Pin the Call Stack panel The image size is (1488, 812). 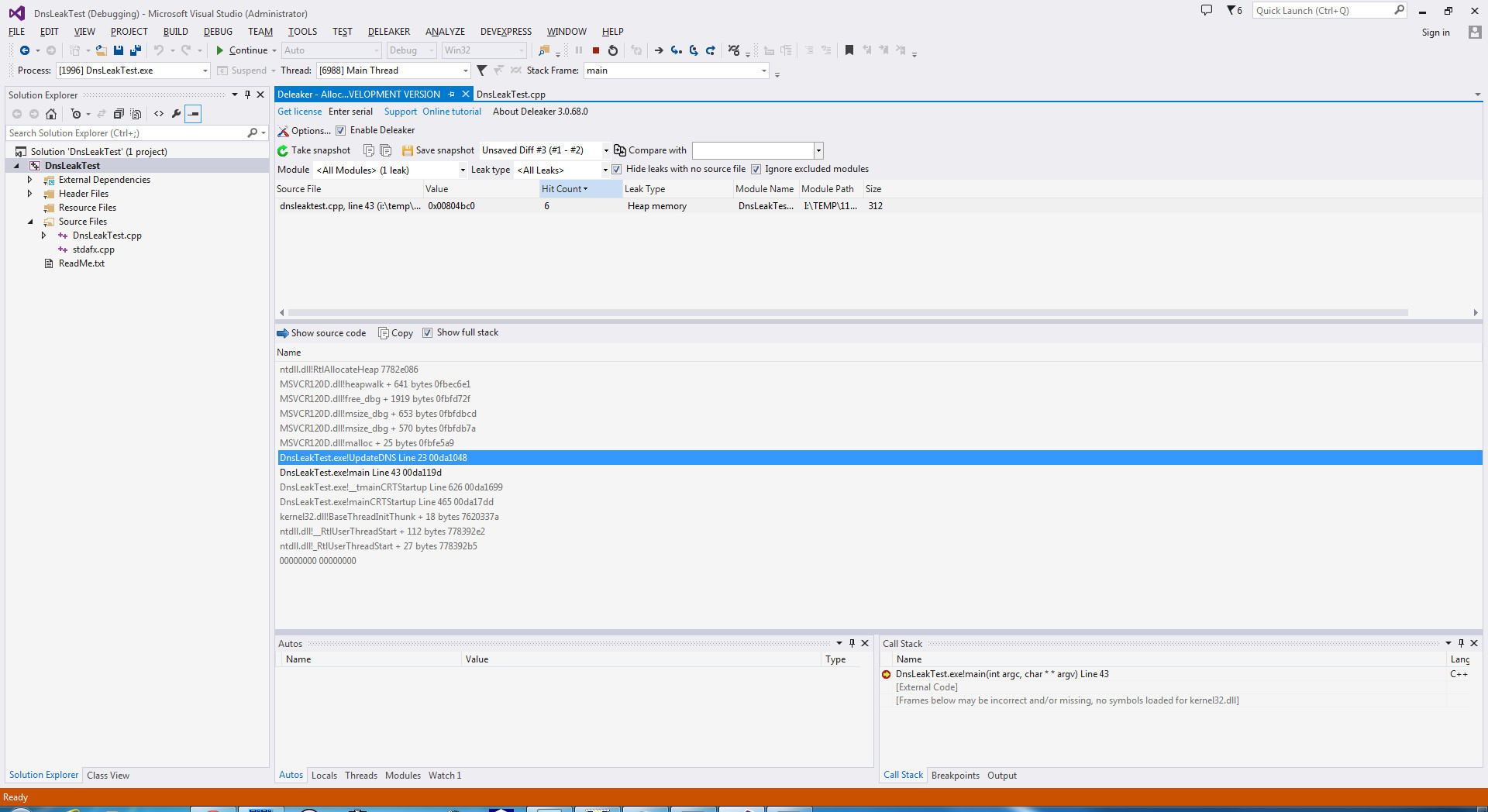(1461, 643)
